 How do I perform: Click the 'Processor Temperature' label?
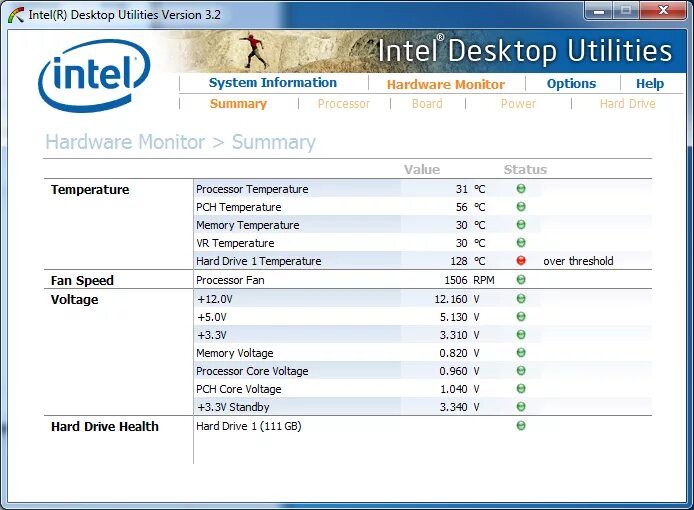[x=252, y=189]
